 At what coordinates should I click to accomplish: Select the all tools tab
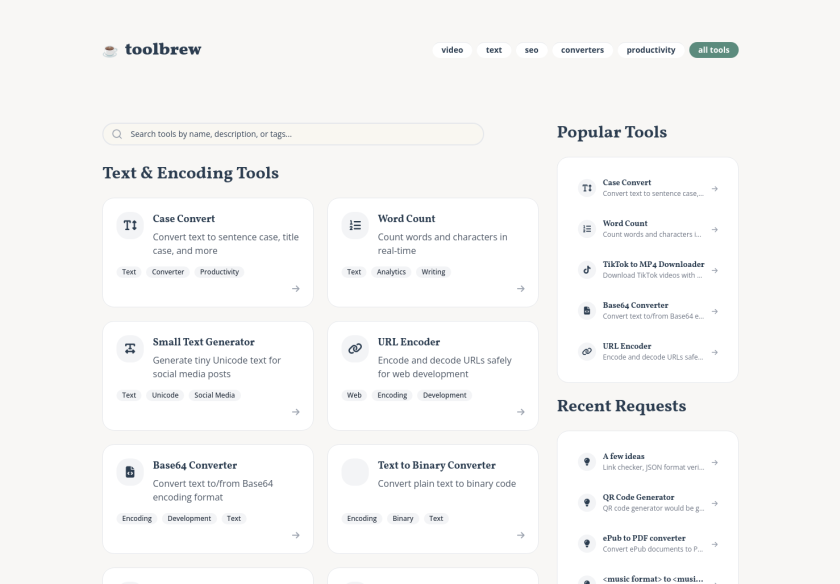[x=713, y=50]
